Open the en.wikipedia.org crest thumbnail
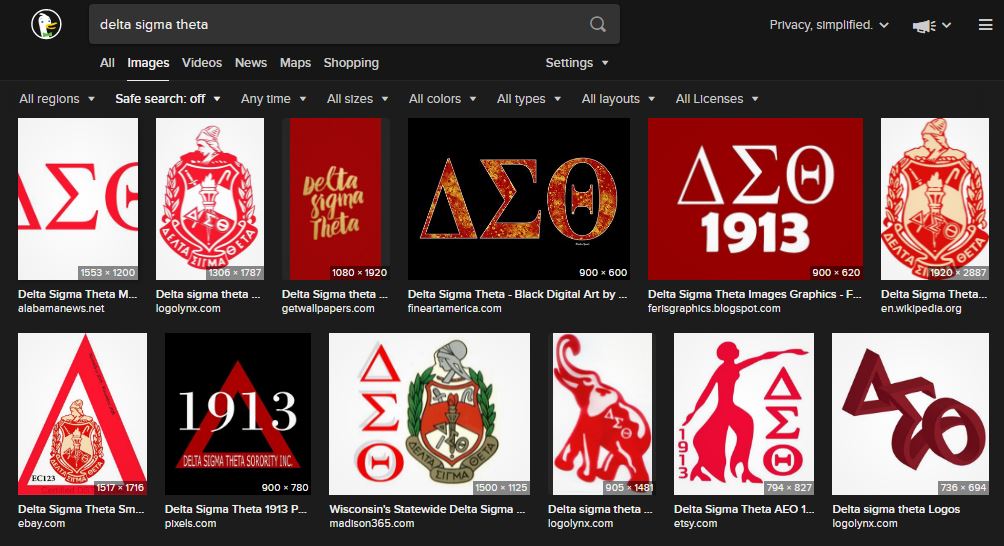Screen dimensions: 1004x546 [935, 199]
